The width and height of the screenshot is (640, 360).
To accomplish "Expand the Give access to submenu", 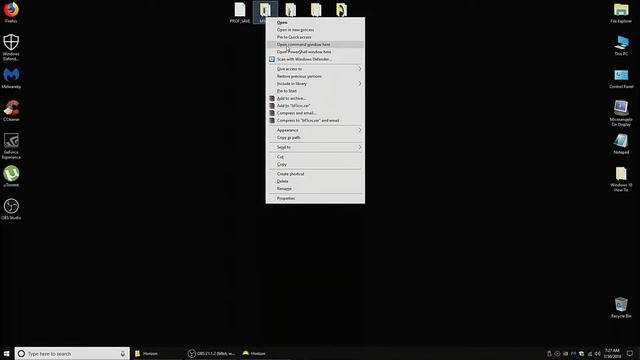I will tap(315, 69).
